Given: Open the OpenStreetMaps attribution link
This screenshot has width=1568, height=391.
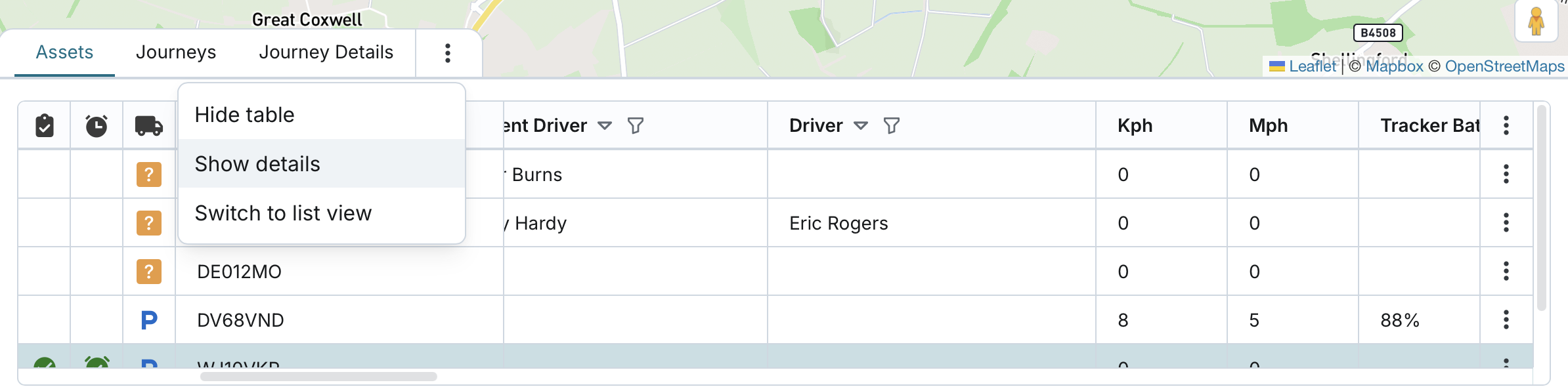Looking at the screenshot, I should (x=1504, y=66).
